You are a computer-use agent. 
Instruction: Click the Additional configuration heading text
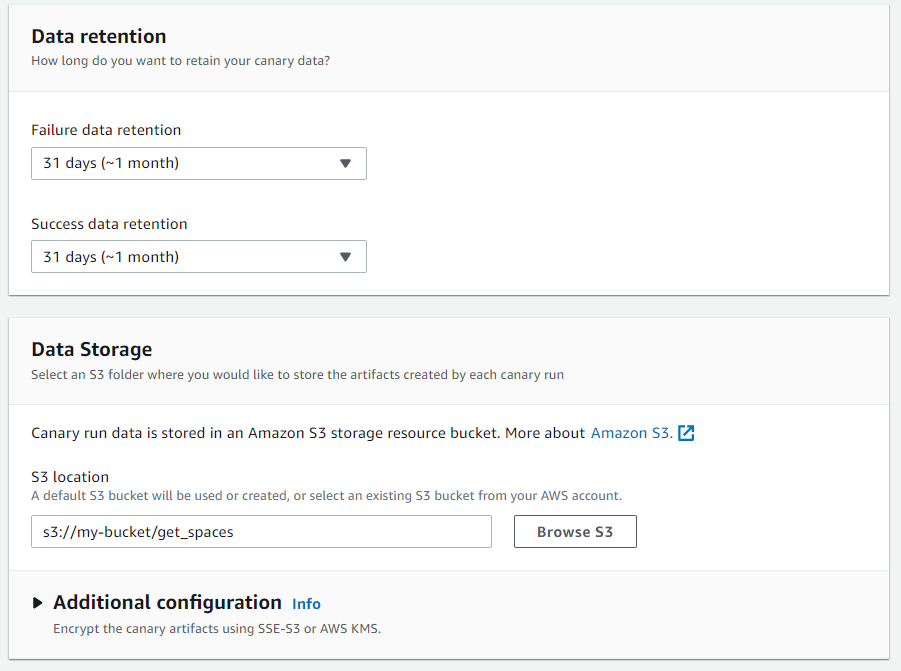coord(167,603)
